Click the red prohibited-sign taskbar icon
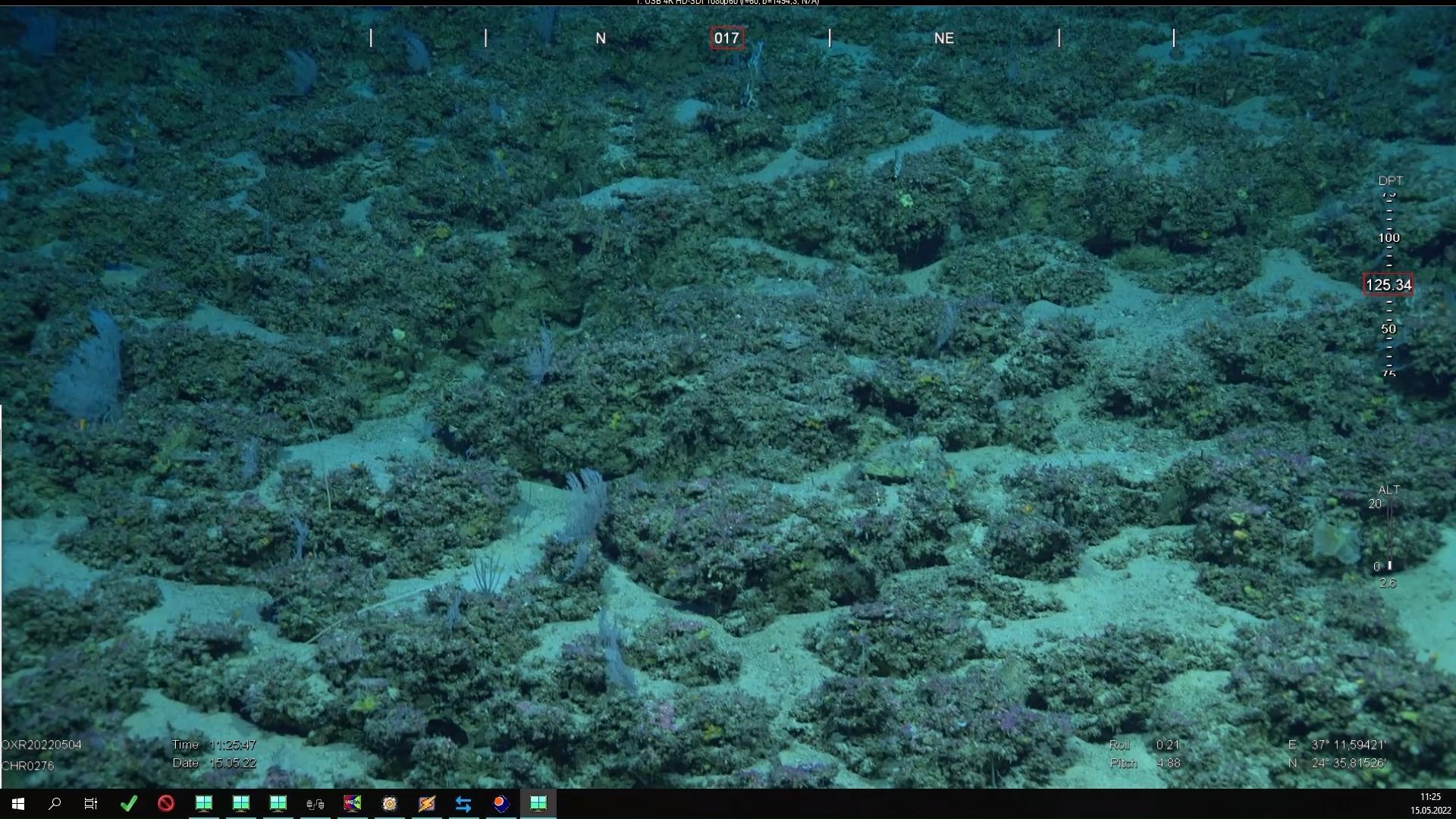 (x=166, y=804)
